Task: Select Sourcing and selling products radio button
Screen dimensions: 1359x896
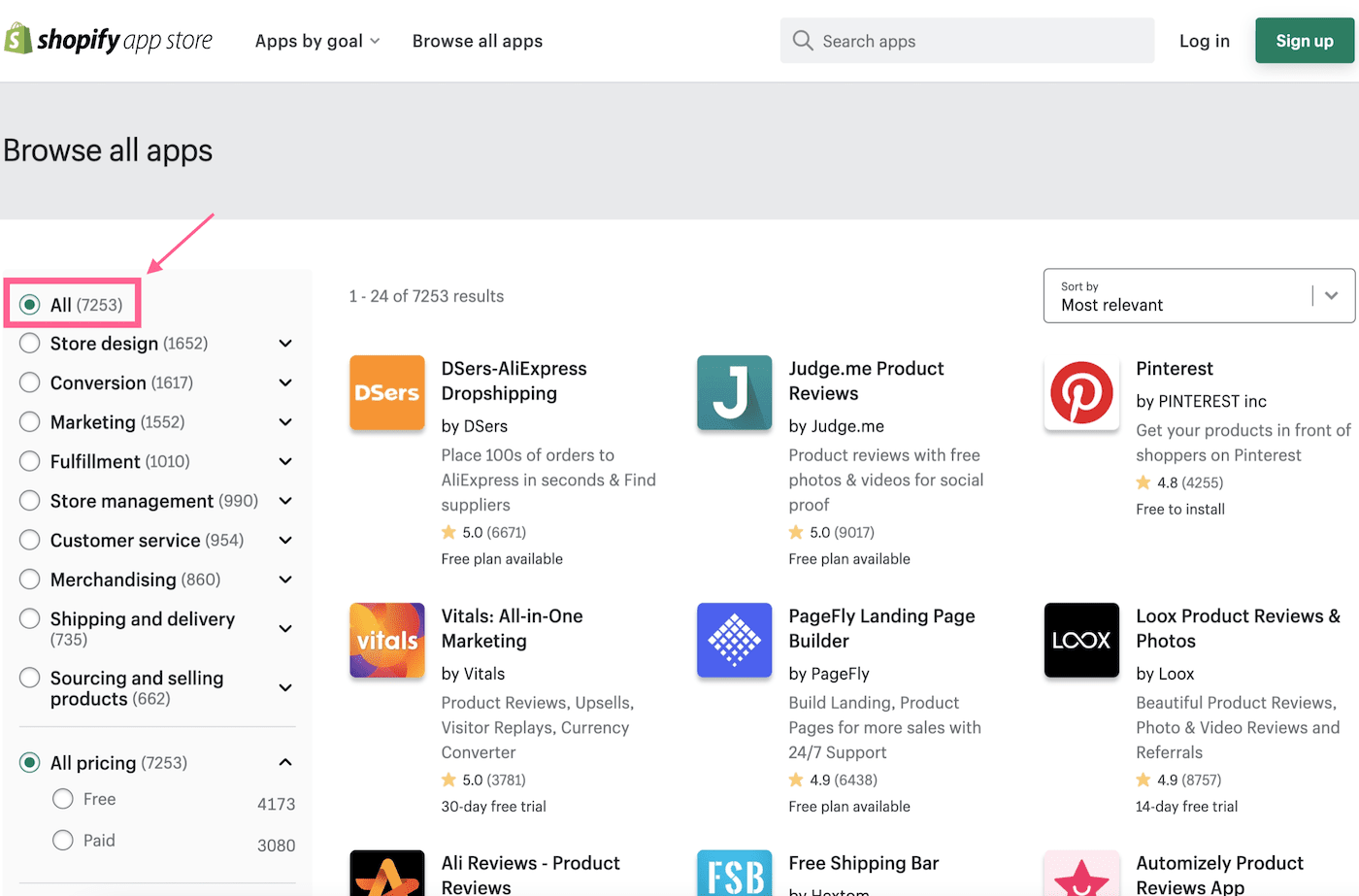Action: [x=30, y=678]
